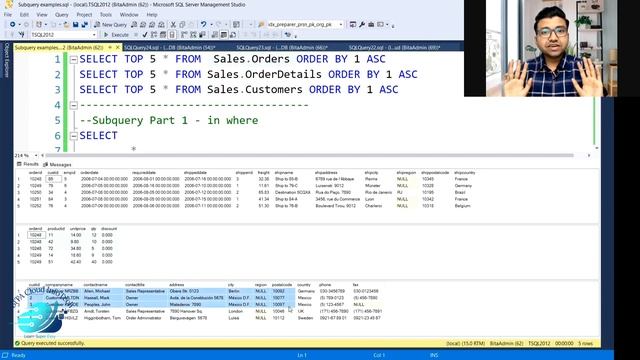Open the Query menu

[x=62, y=15]
